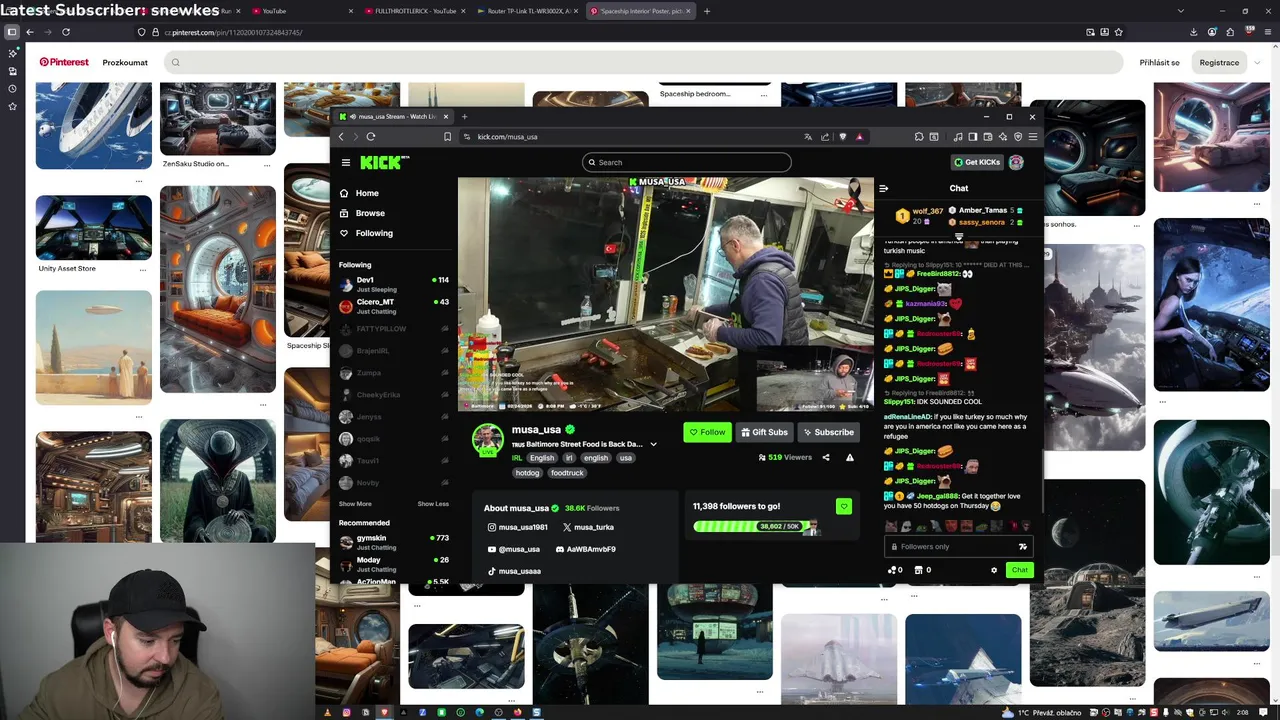The image size is (1280, 720).
Task: Expand the stream title chevron
Action: point(653,444)
